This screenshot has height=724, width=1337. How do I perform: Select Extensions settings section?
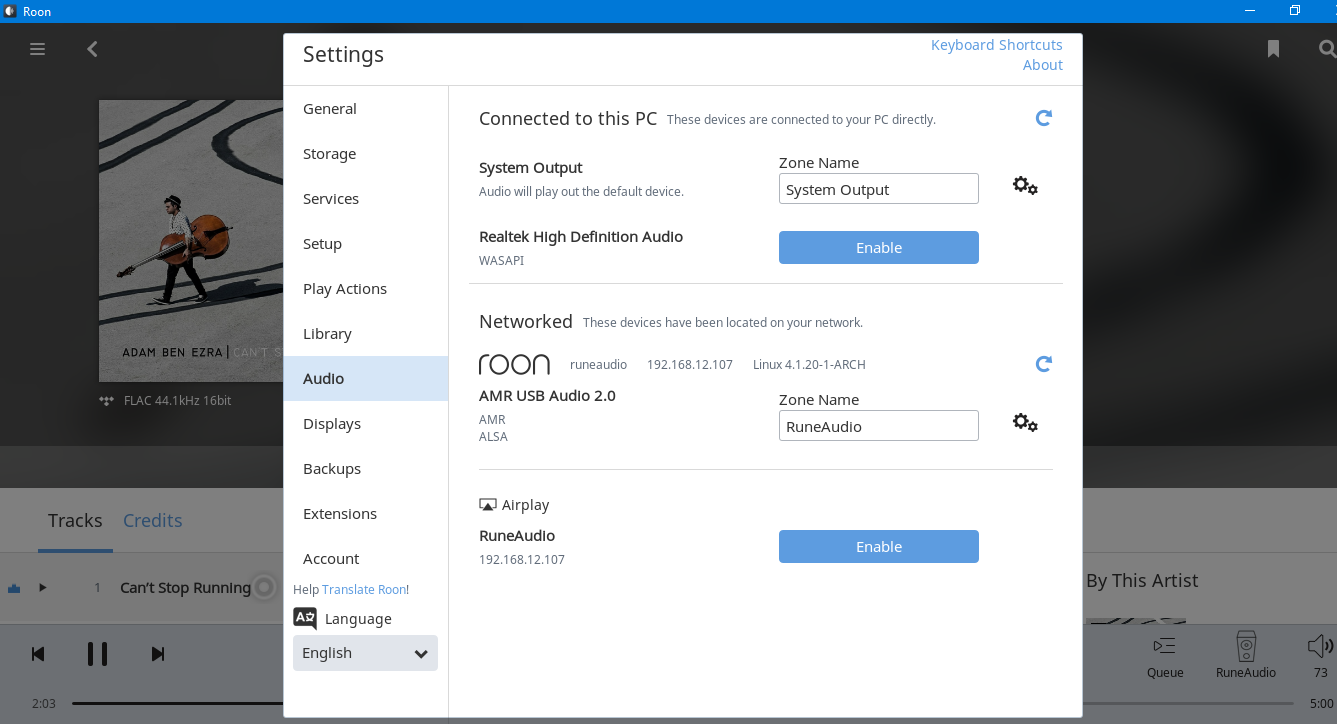tap(366, 514)
